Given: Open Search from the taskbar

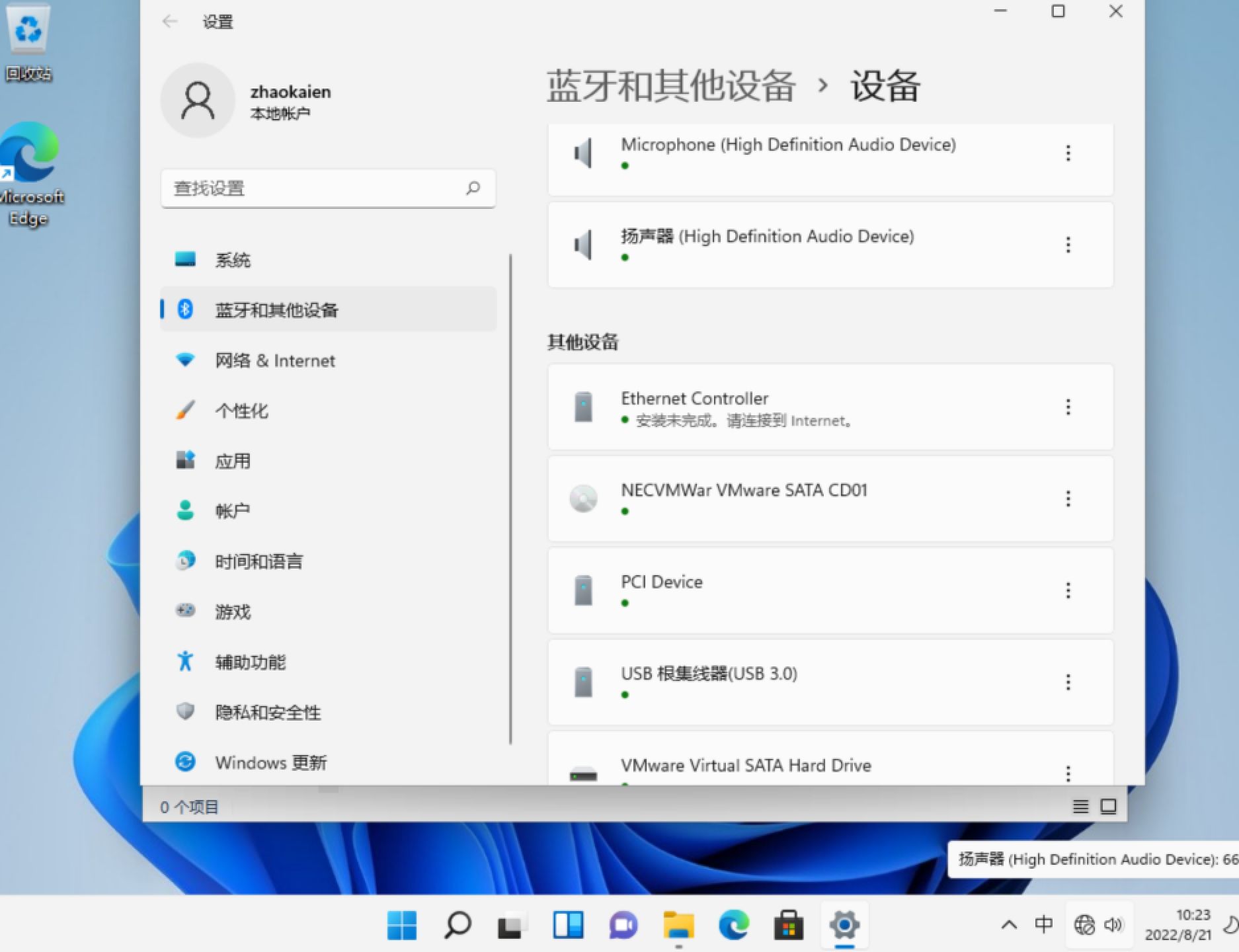Looking at the screenshot, I should click(459, 926).
